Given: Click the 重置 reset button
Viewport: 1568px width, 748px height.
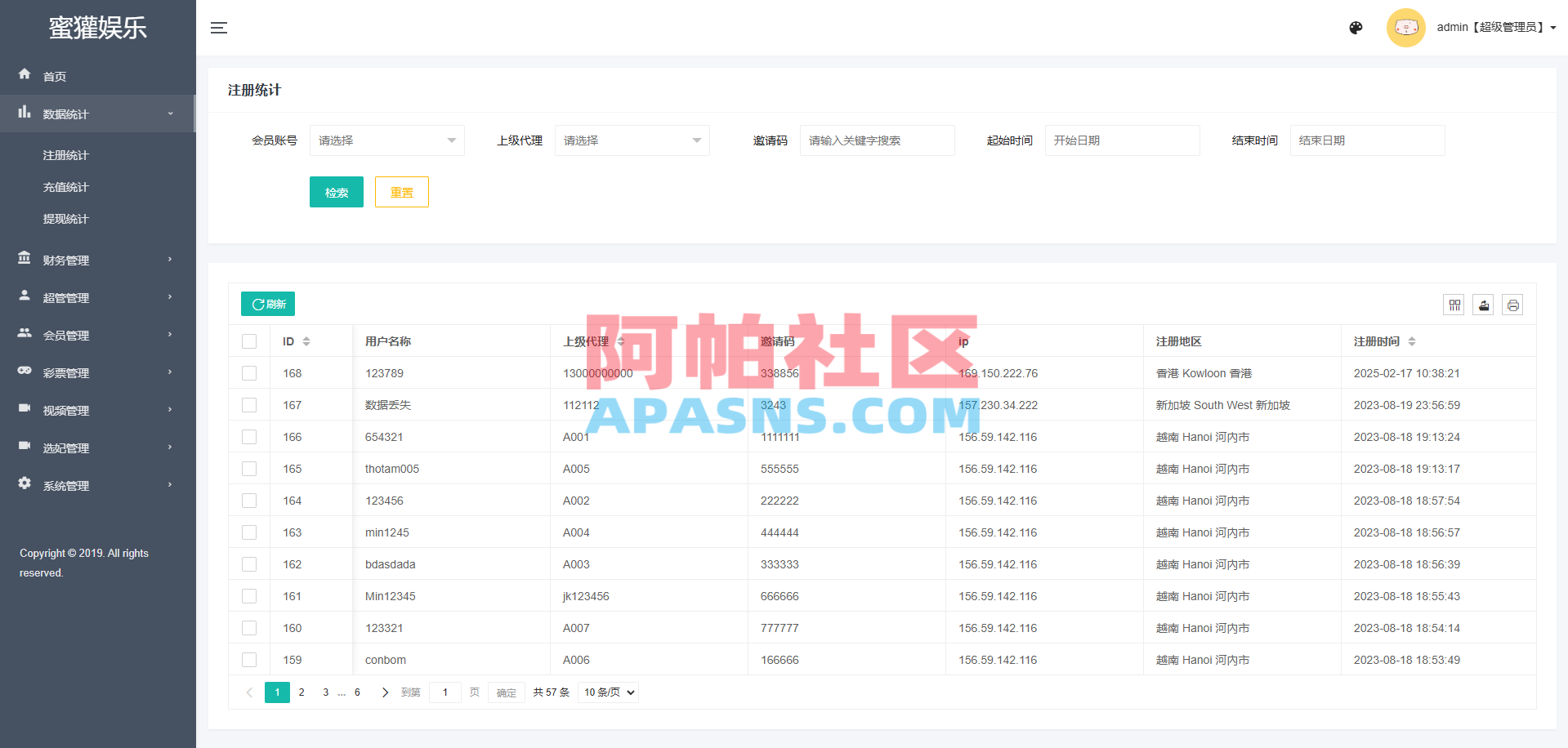Looking at the screenshot, I should coord(401,191).
